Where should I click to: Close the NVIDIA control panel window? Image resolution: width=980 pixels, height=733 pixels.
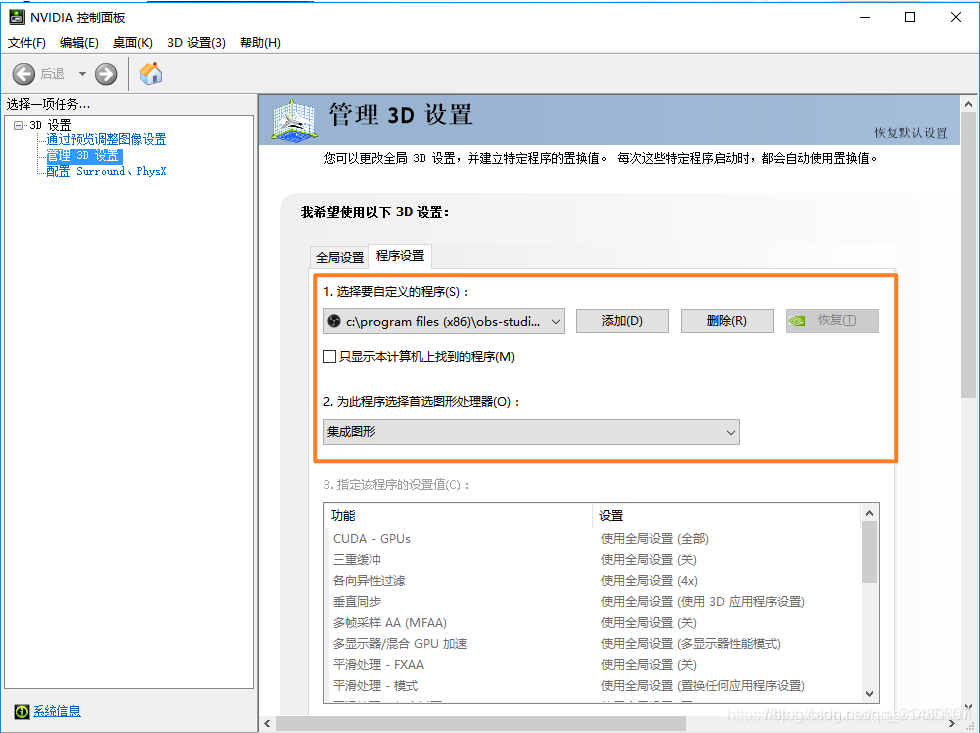[x=956, y=17]
